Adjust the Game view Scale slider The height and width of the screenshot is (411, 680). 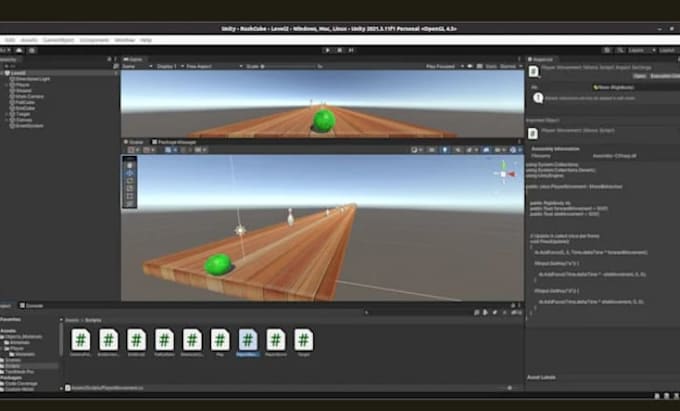(x=288, y=66)
